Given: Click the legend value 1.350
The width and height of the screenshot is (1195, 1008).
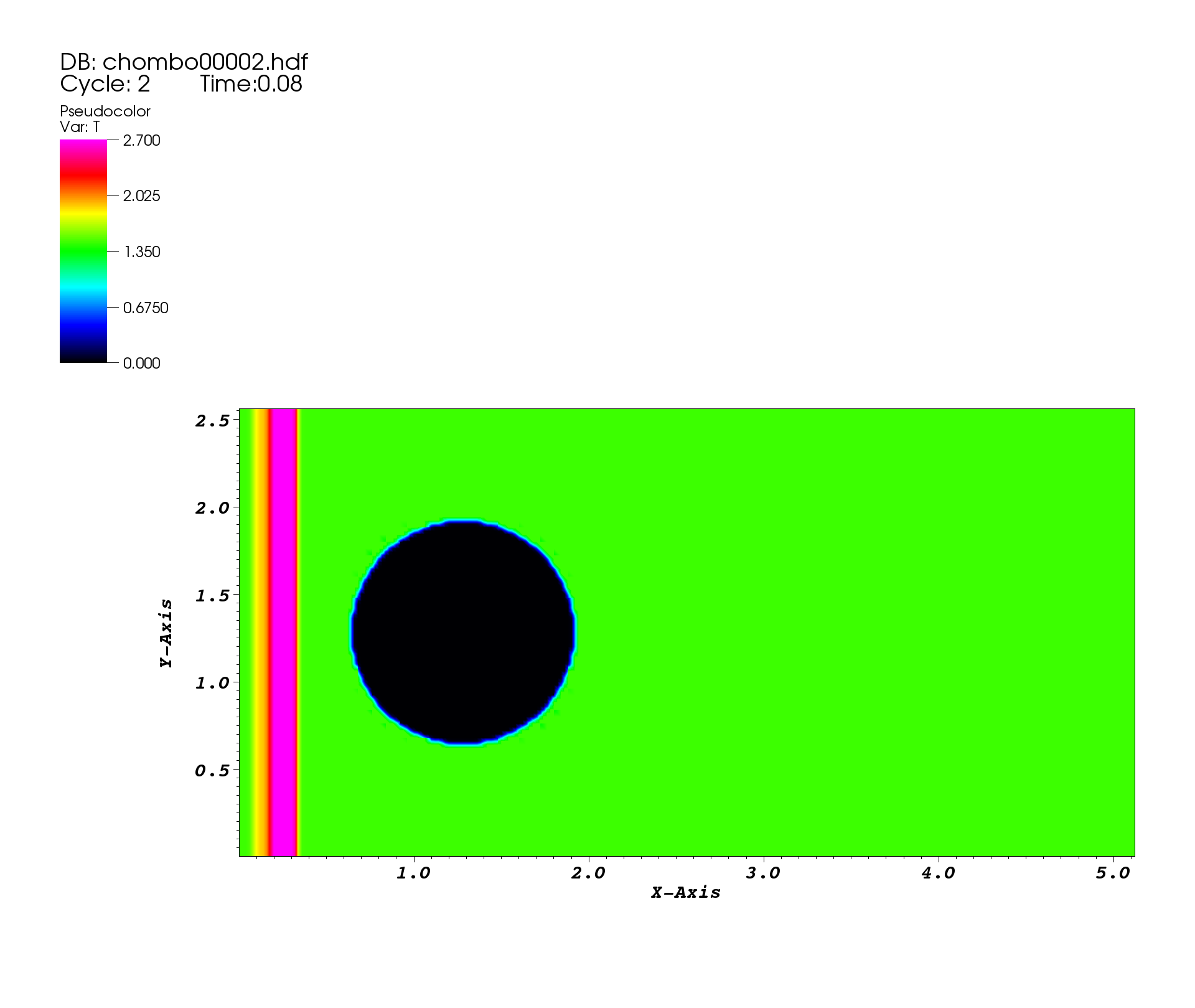Looking at the screenshot, I should pyautogui.click(x=142, y=252).
